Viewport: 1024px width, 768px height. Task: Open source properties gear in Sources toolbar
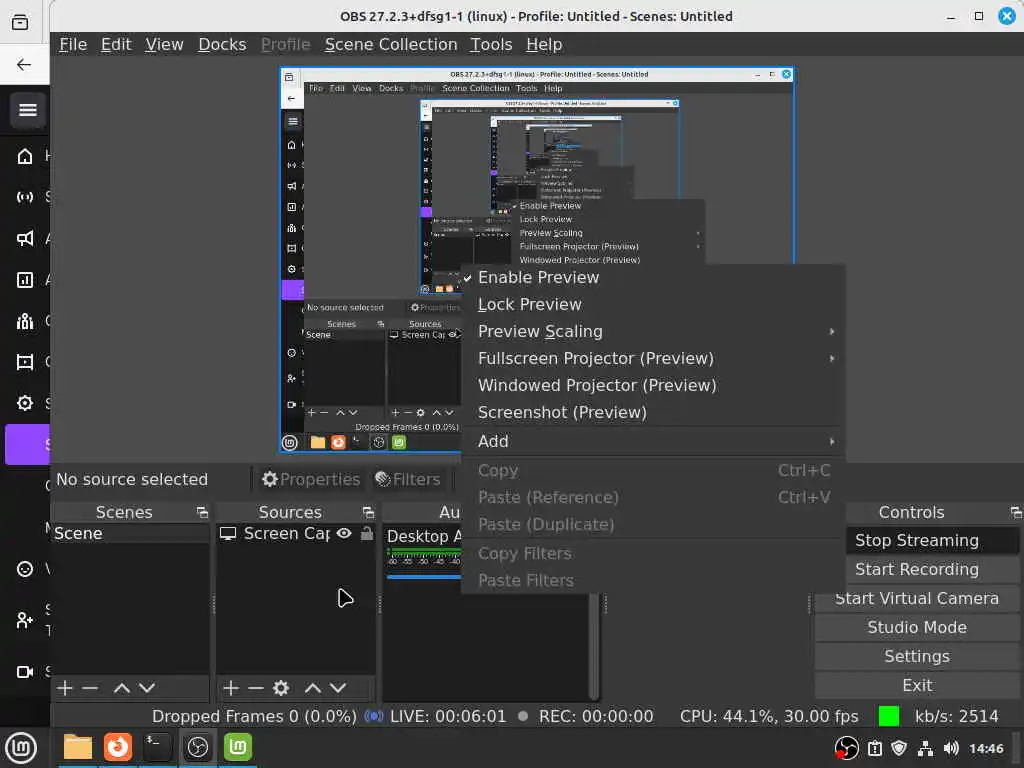click(281, 688)
